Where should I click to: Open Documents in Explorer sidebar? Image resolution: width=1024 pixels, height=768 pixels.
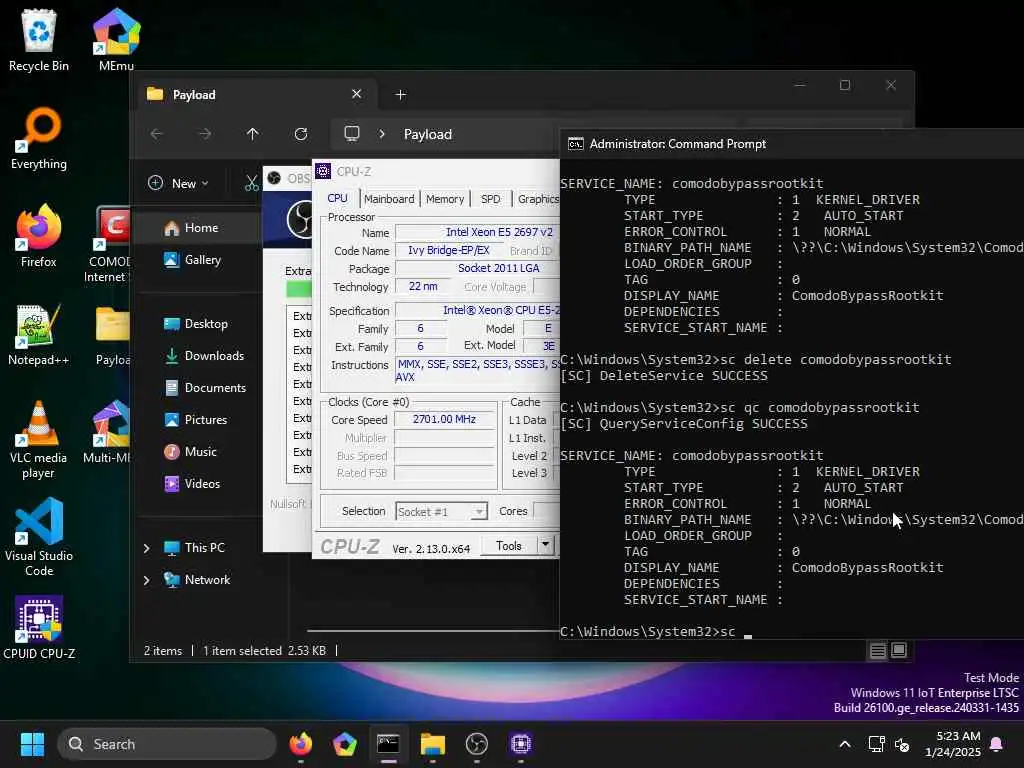pos(198,388)
